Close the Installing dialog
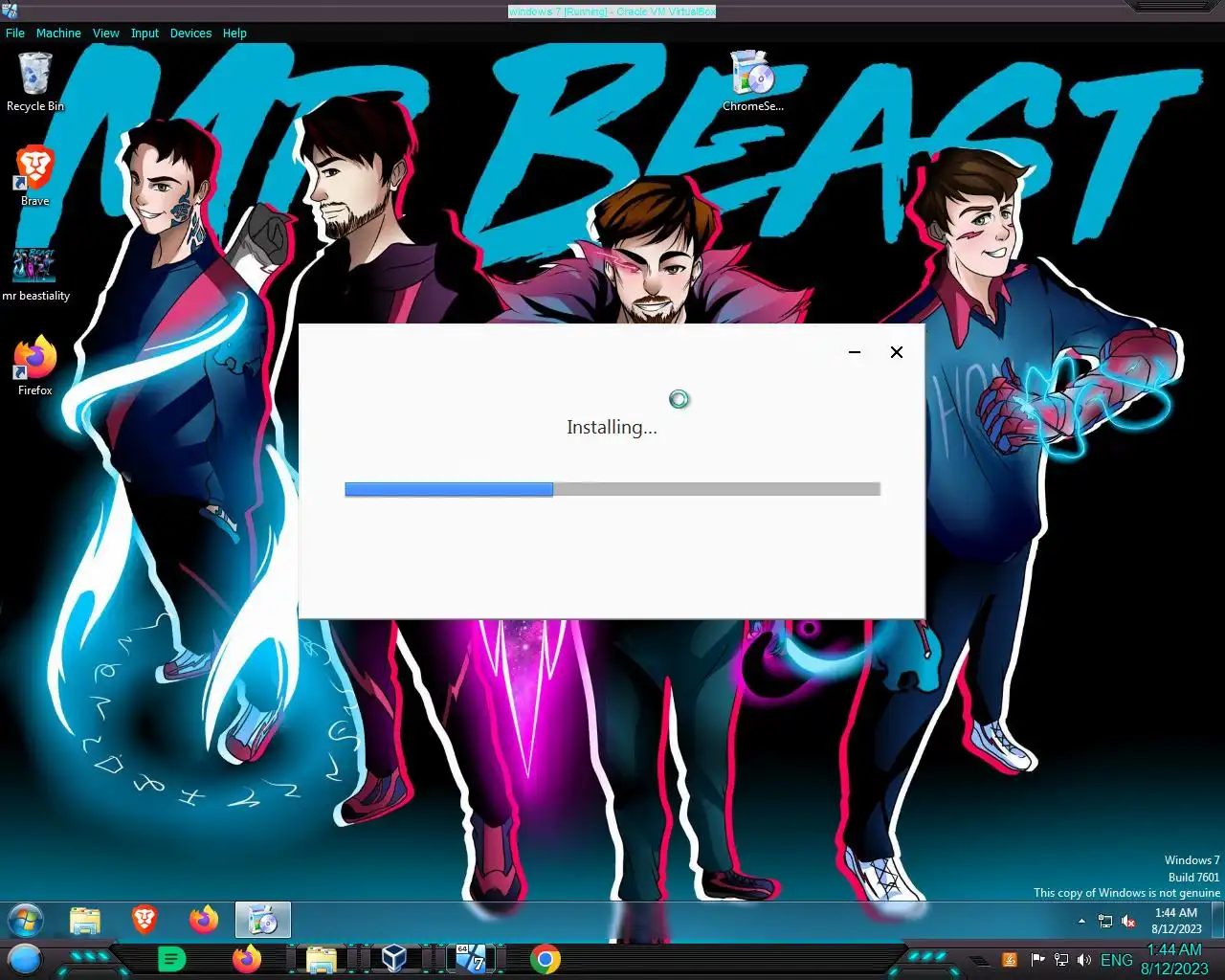 click(x=897, y=352)
